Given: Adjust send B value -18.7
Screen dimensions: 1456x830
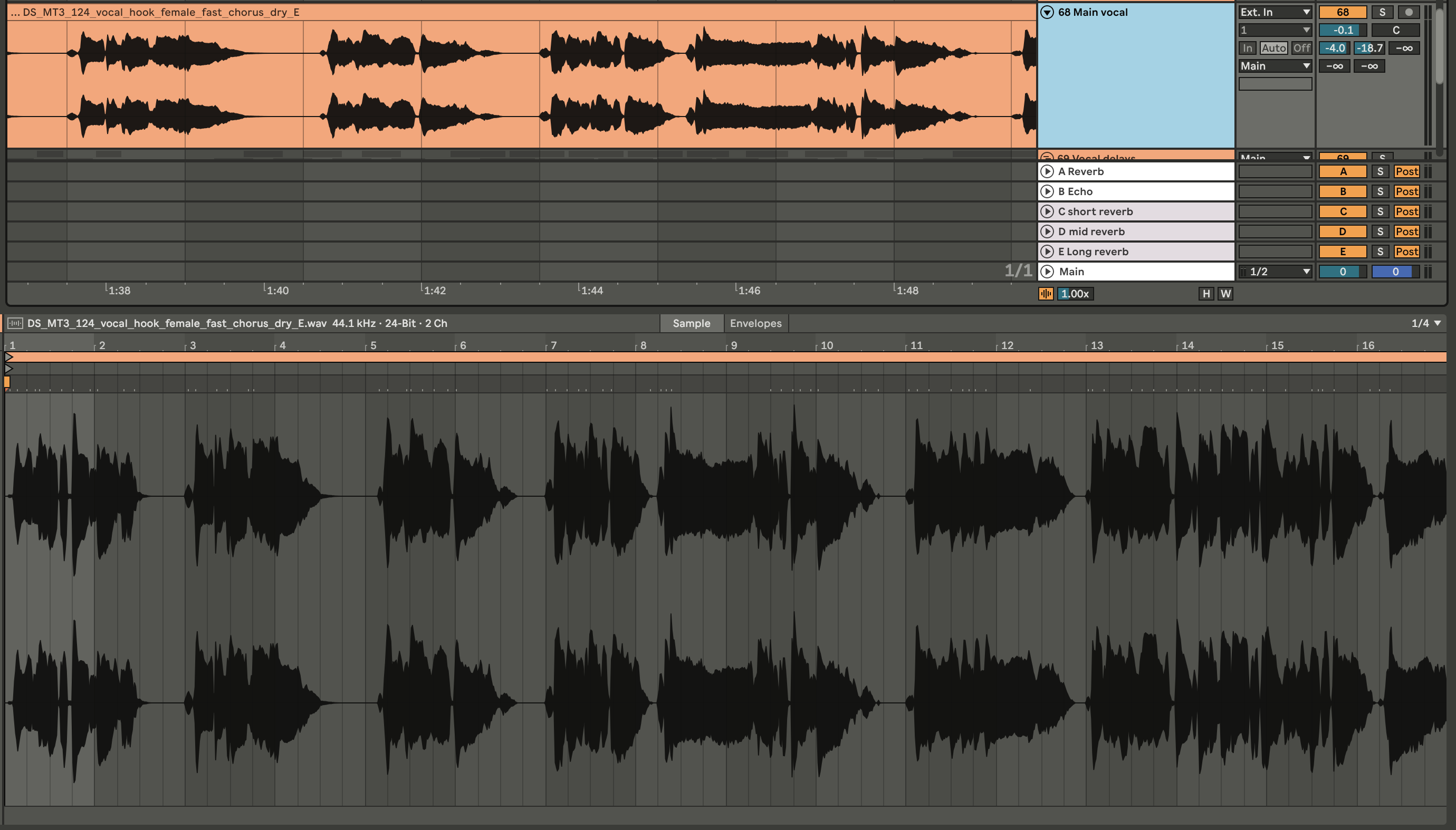Looking at the screenshot, I should [1369, 48].
